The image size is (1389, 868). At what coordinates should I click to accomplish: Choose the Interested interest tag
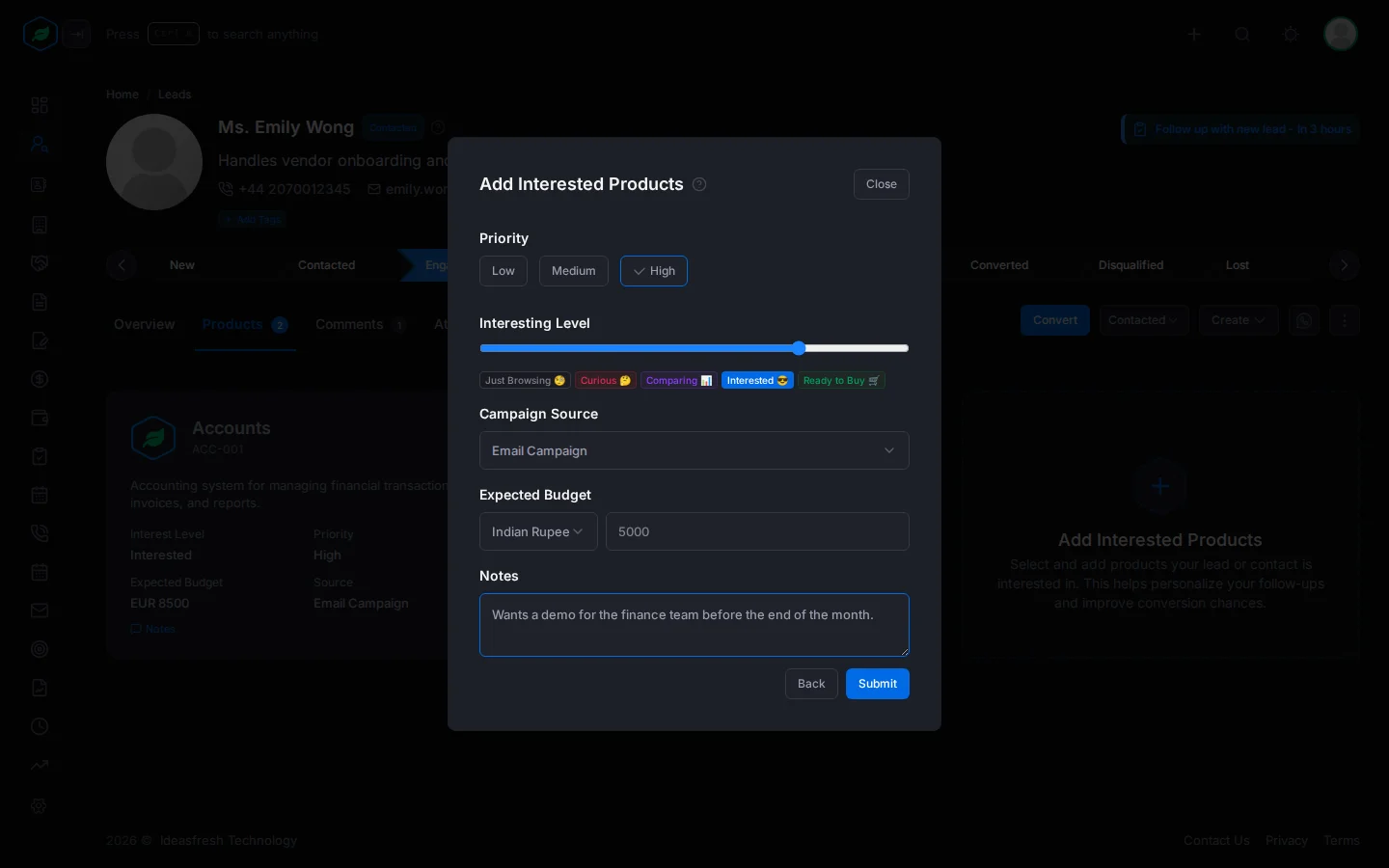[x=757, y=381]
